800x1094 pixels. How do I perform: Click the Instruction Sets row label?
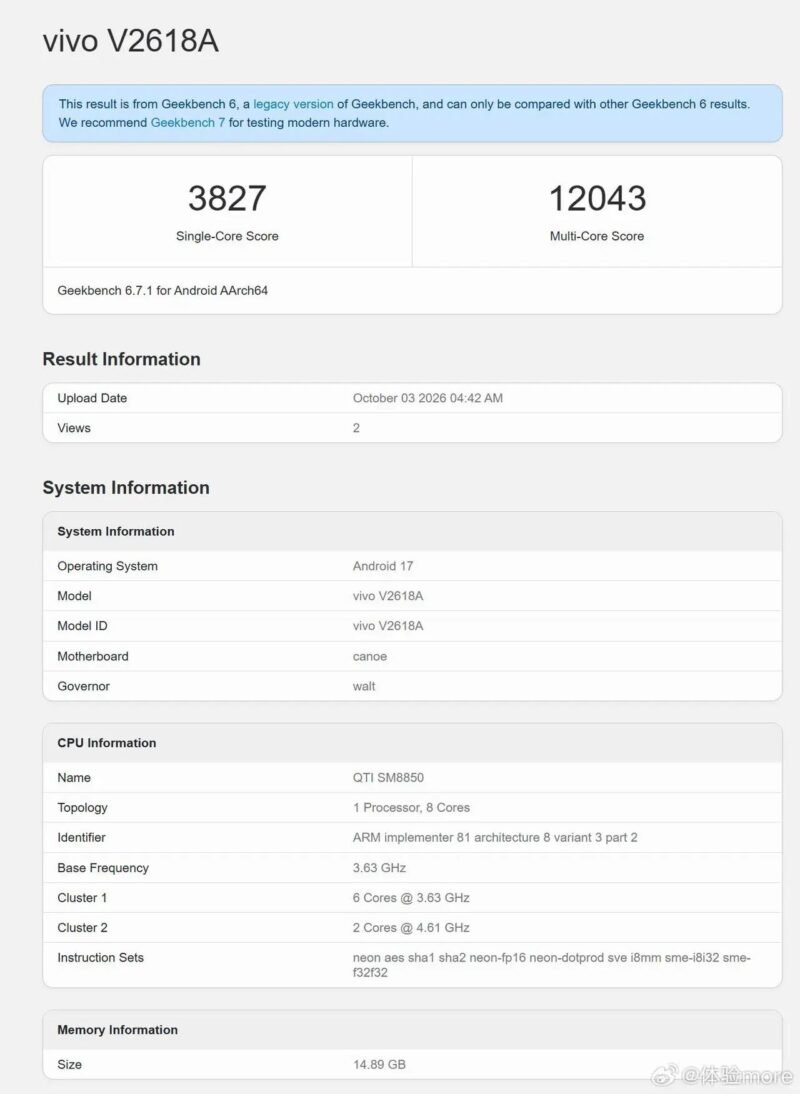(100, 957)
